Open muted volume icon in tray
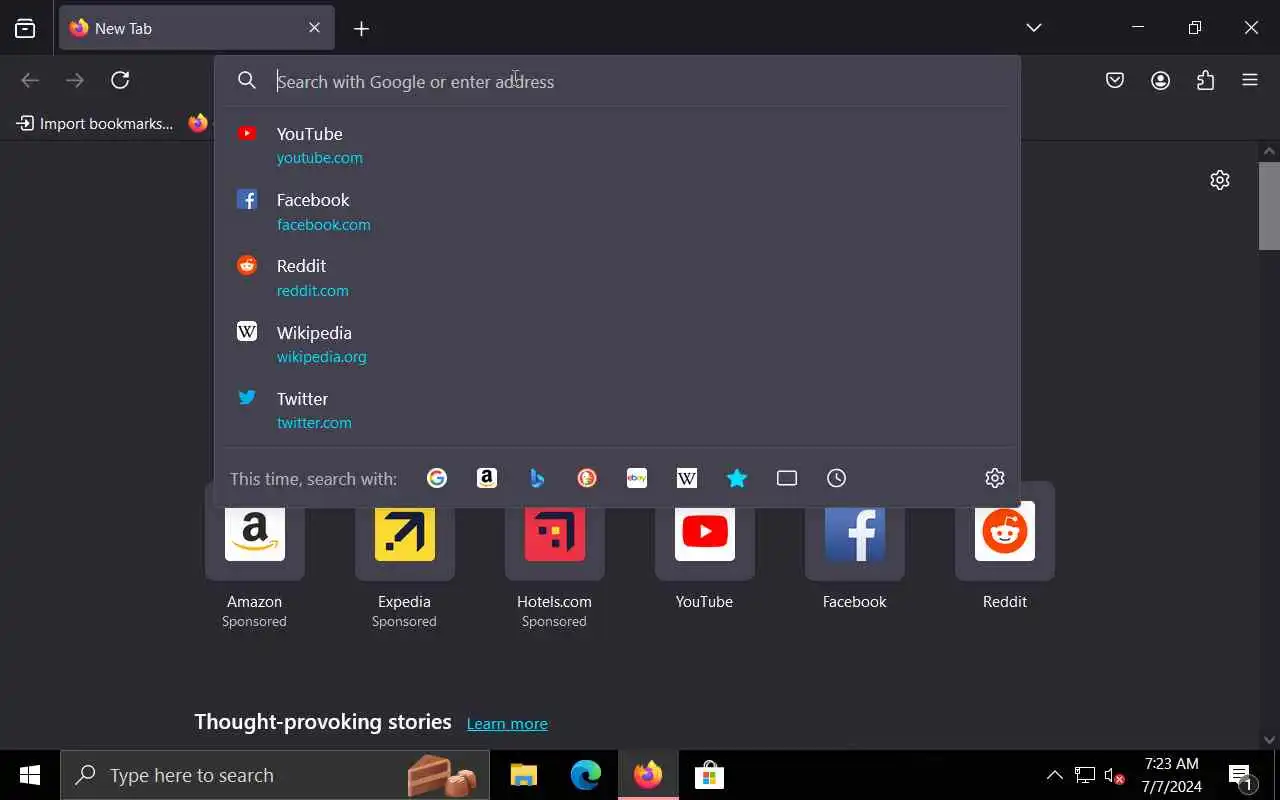 coord(1114,775)
